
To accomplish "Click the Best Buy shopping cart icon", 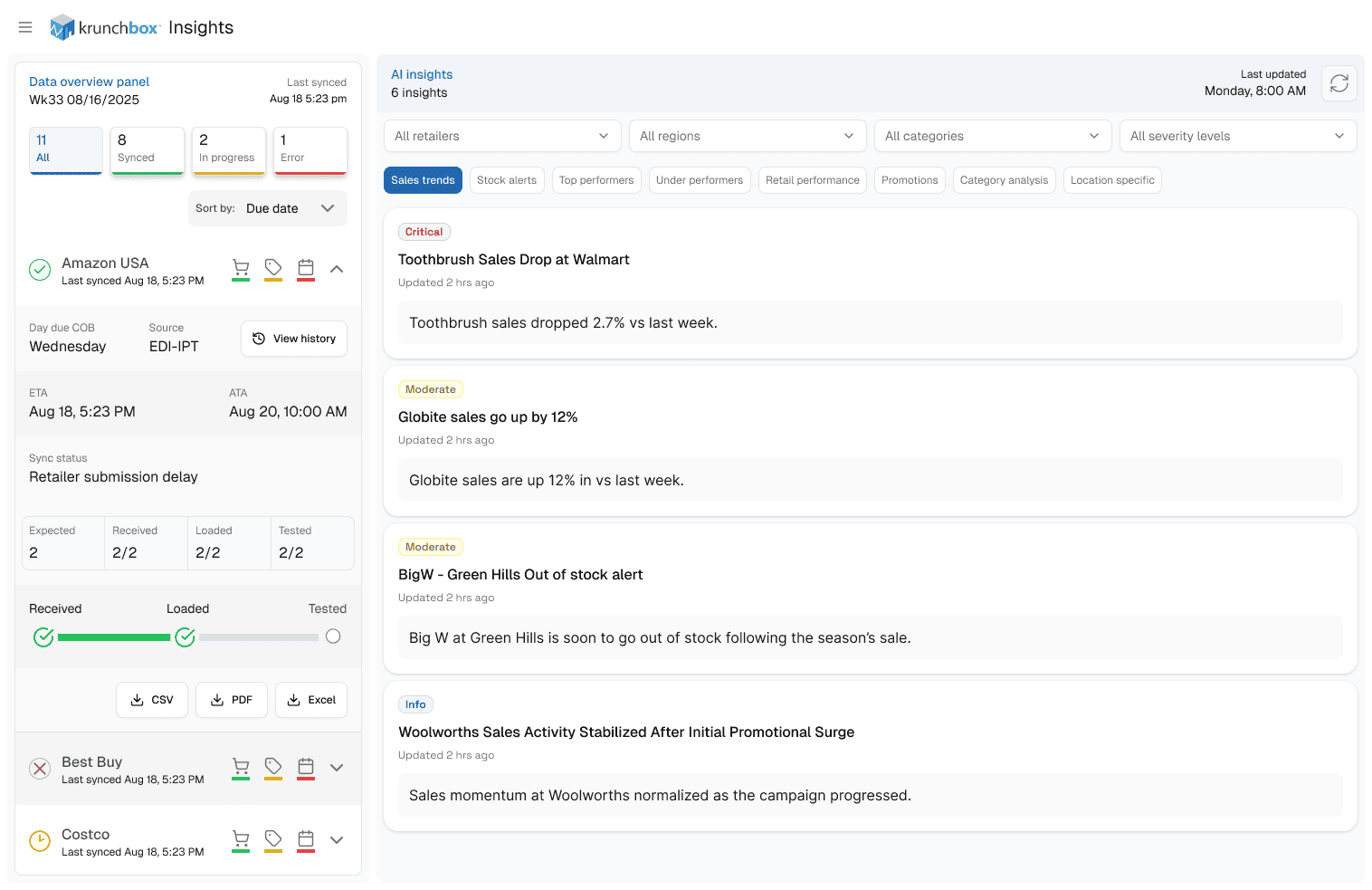I will pyautogui.click(x=241, y=767).
